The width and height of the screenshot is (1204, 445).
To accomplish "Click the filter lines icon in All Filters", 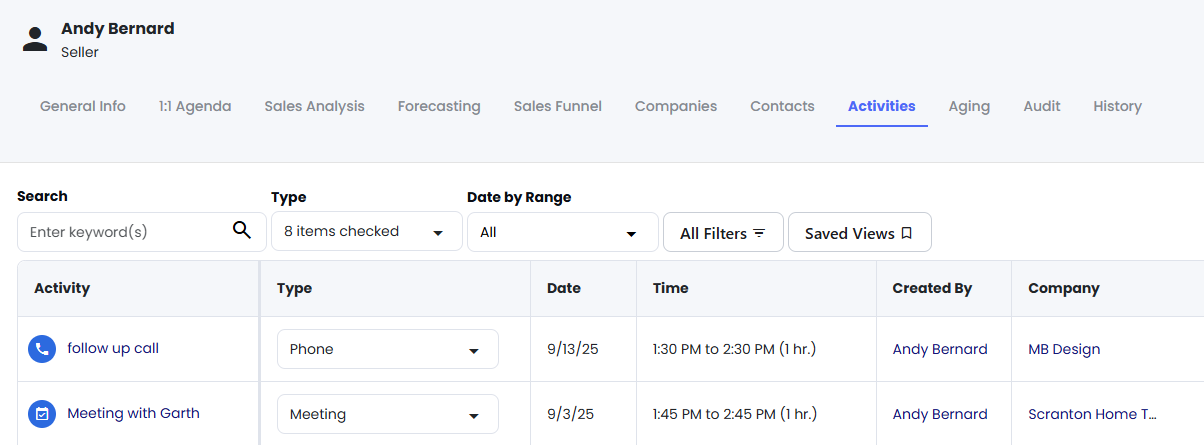I will [759, 233].
